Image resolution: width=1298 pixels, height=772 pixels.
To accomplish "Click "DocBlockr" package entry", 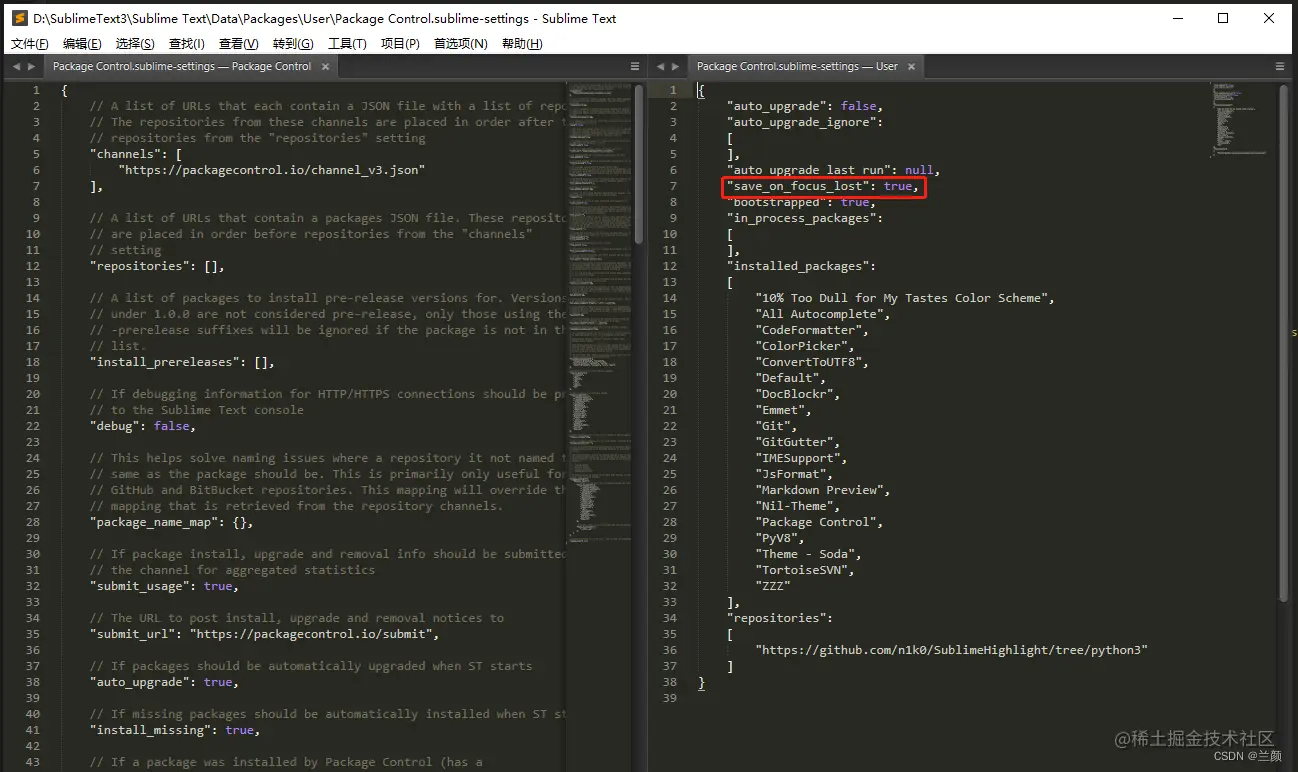I will 798,394.
